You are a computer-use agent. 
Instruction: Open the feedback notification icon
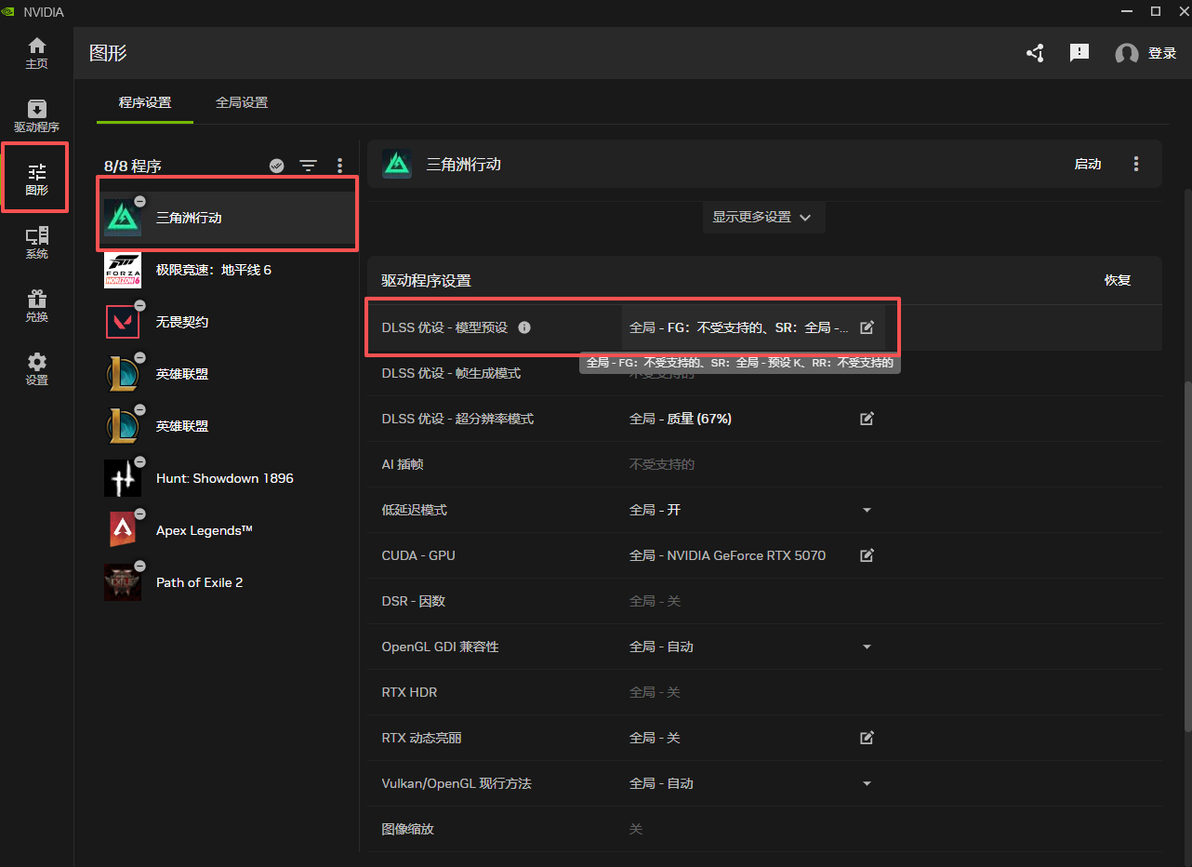tap(1079, 52)
